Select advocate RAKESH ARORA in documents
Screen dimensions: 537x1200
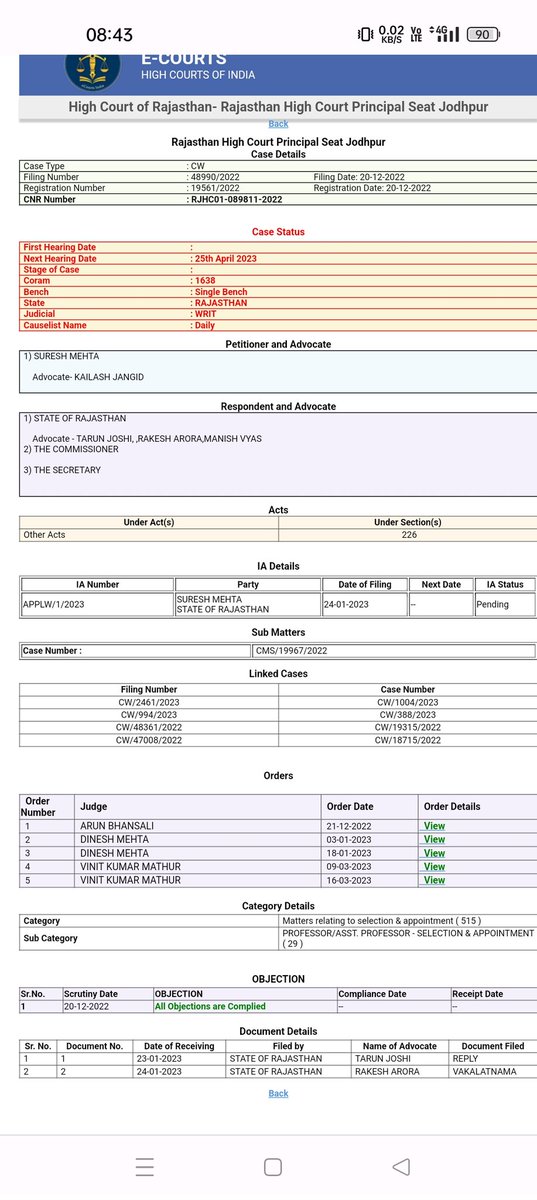coord(387,1071)
